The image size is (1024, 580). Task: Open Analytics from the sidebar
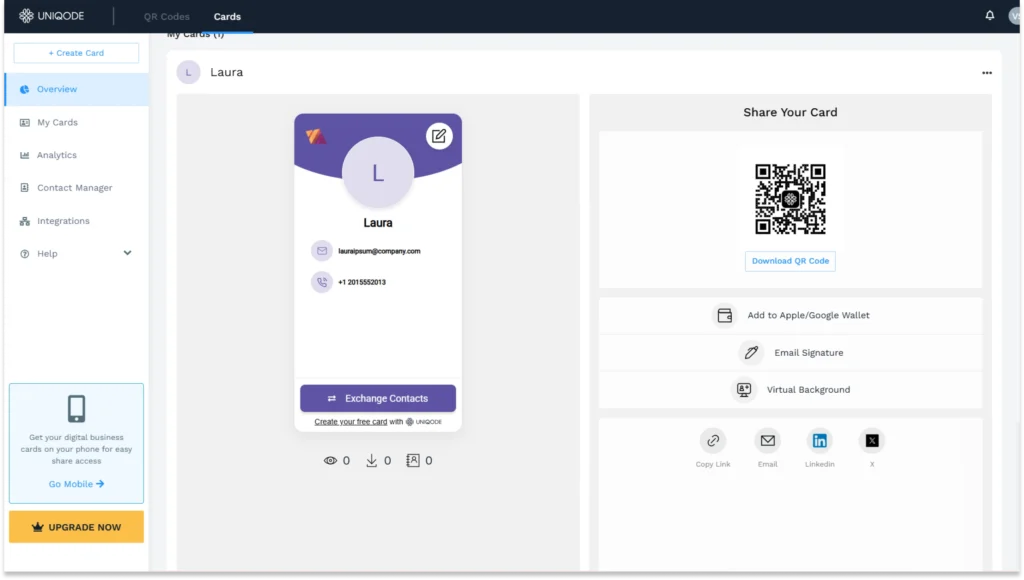point(48,155)
